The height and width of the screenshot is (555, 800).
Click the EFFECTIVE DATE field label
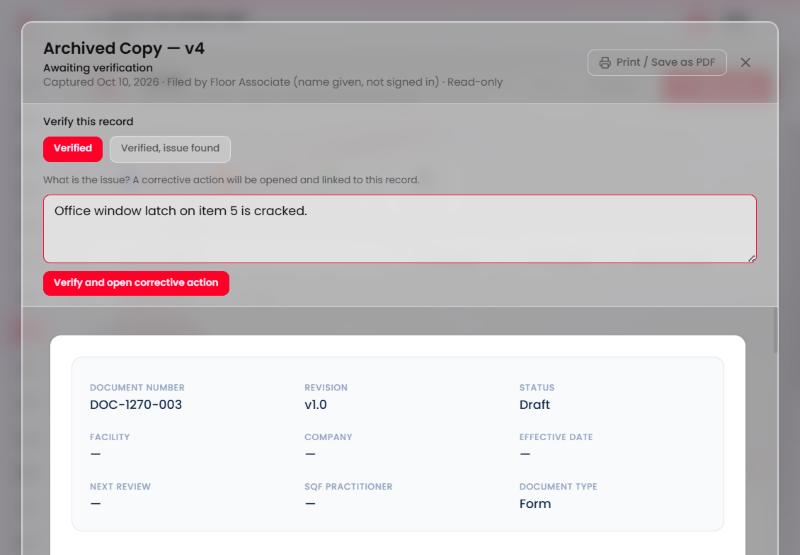pyautogui.click(x=556, y=437)
